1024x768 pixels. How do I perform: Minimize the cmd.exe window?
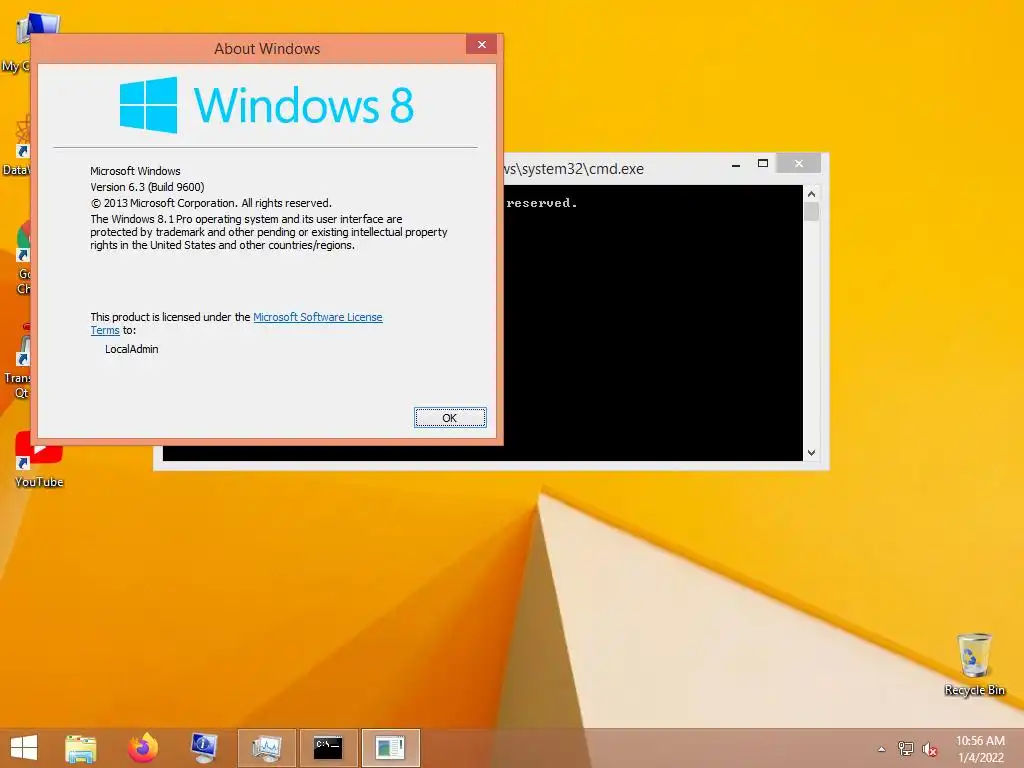(736, 164)
